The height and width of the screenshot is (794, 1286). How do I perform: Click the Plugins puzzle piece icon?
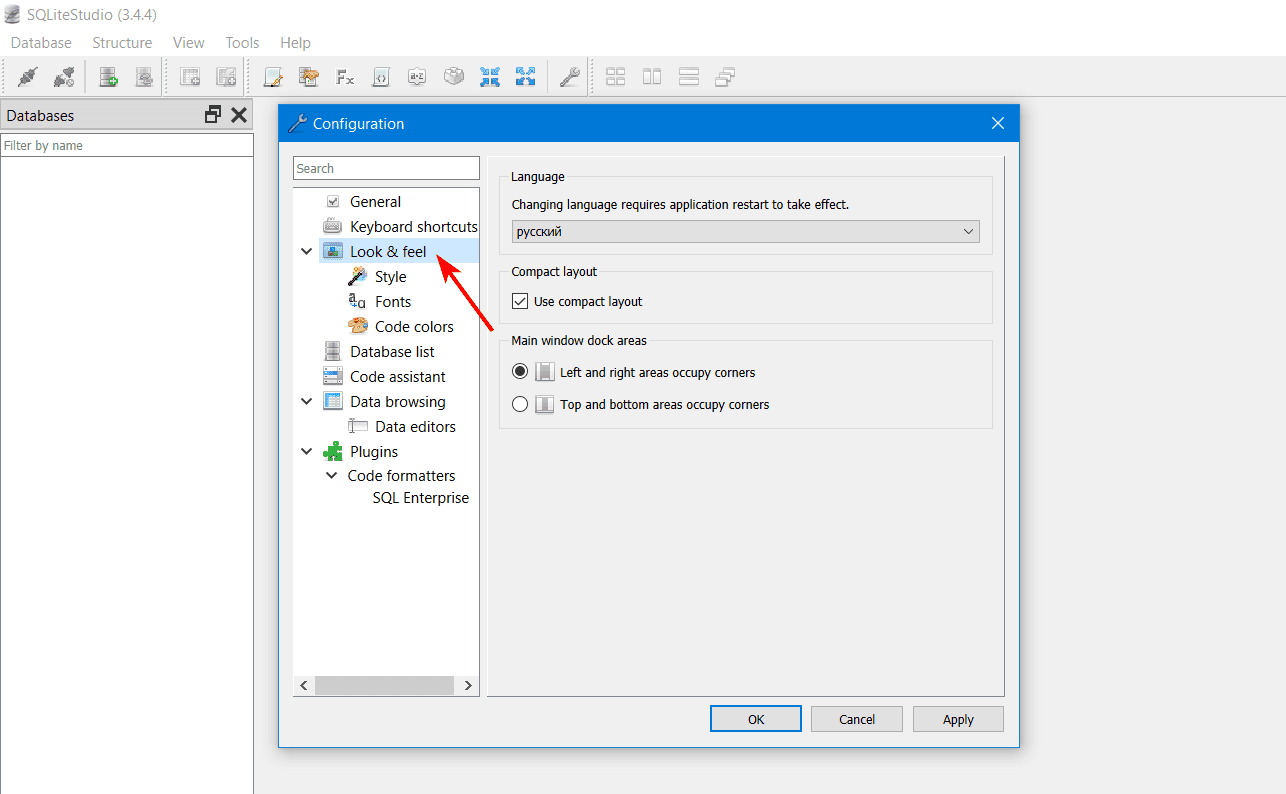[333, 452]
